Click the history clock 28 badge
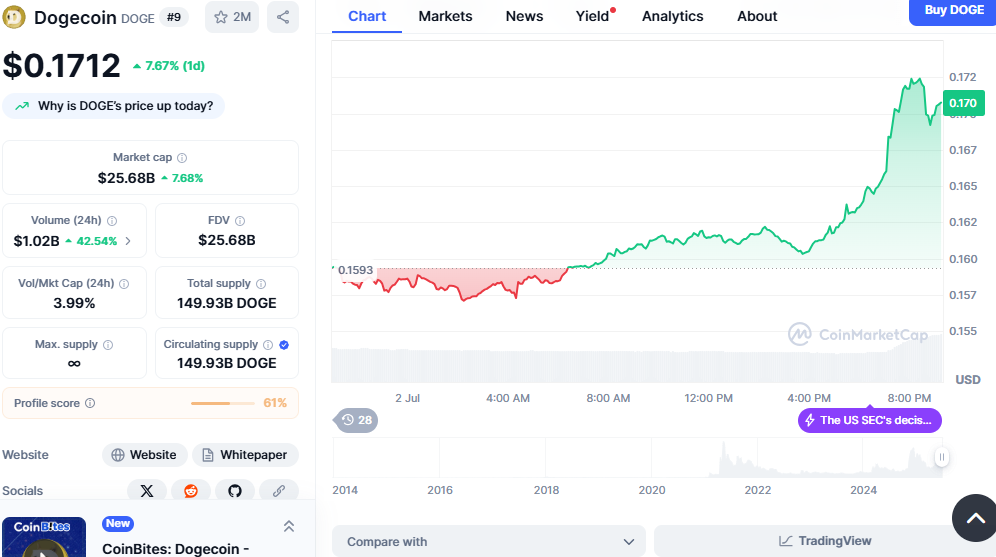This screenshot has width=996, height=557. pyautogui.click(x=356, y=420)
